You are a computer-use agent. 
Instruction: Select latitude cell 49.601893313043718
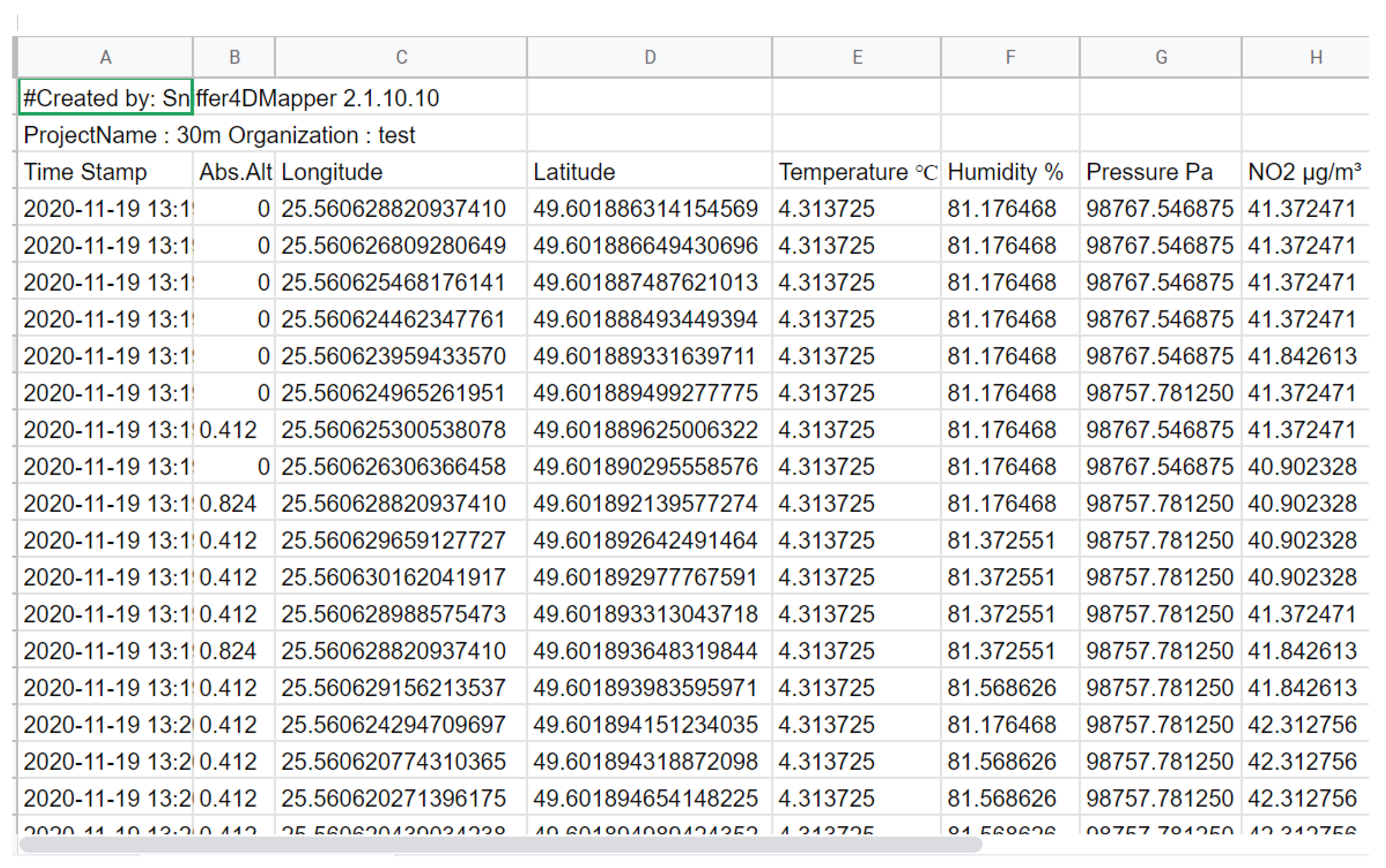pos(649,614)
